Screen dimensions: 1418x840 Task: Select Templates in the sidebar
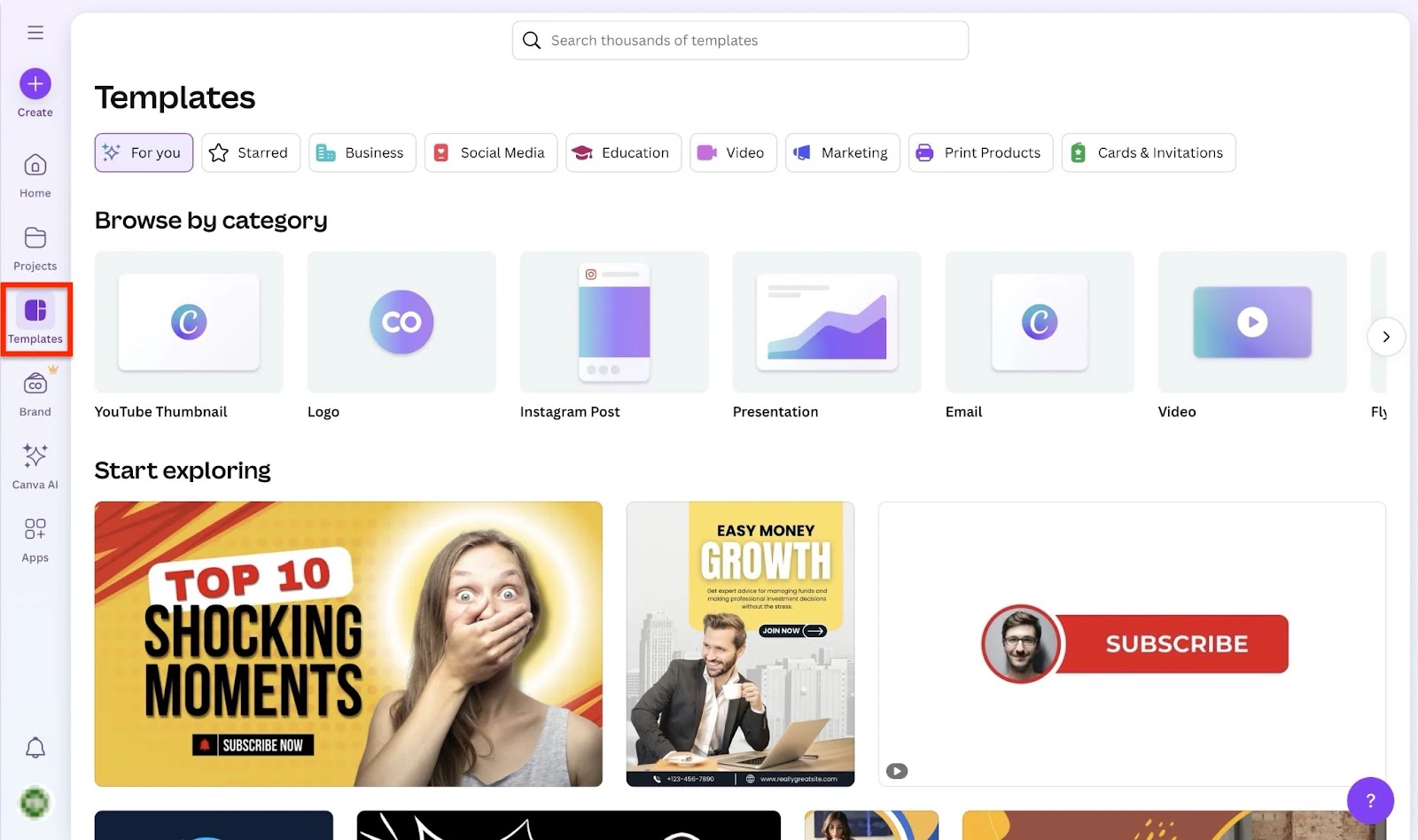coord(35,321)
